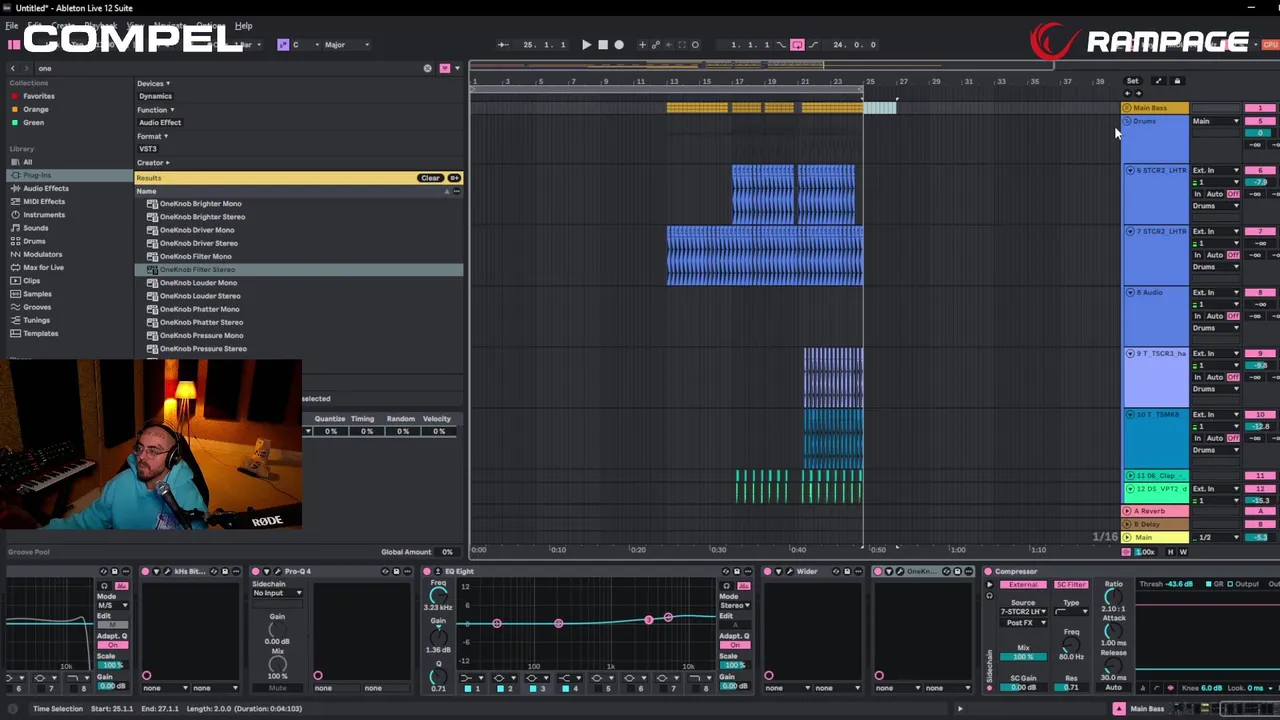This screenshot has height=720, width=1280.
Task: Open the Tunings library category
Action: tap(37, 320)
